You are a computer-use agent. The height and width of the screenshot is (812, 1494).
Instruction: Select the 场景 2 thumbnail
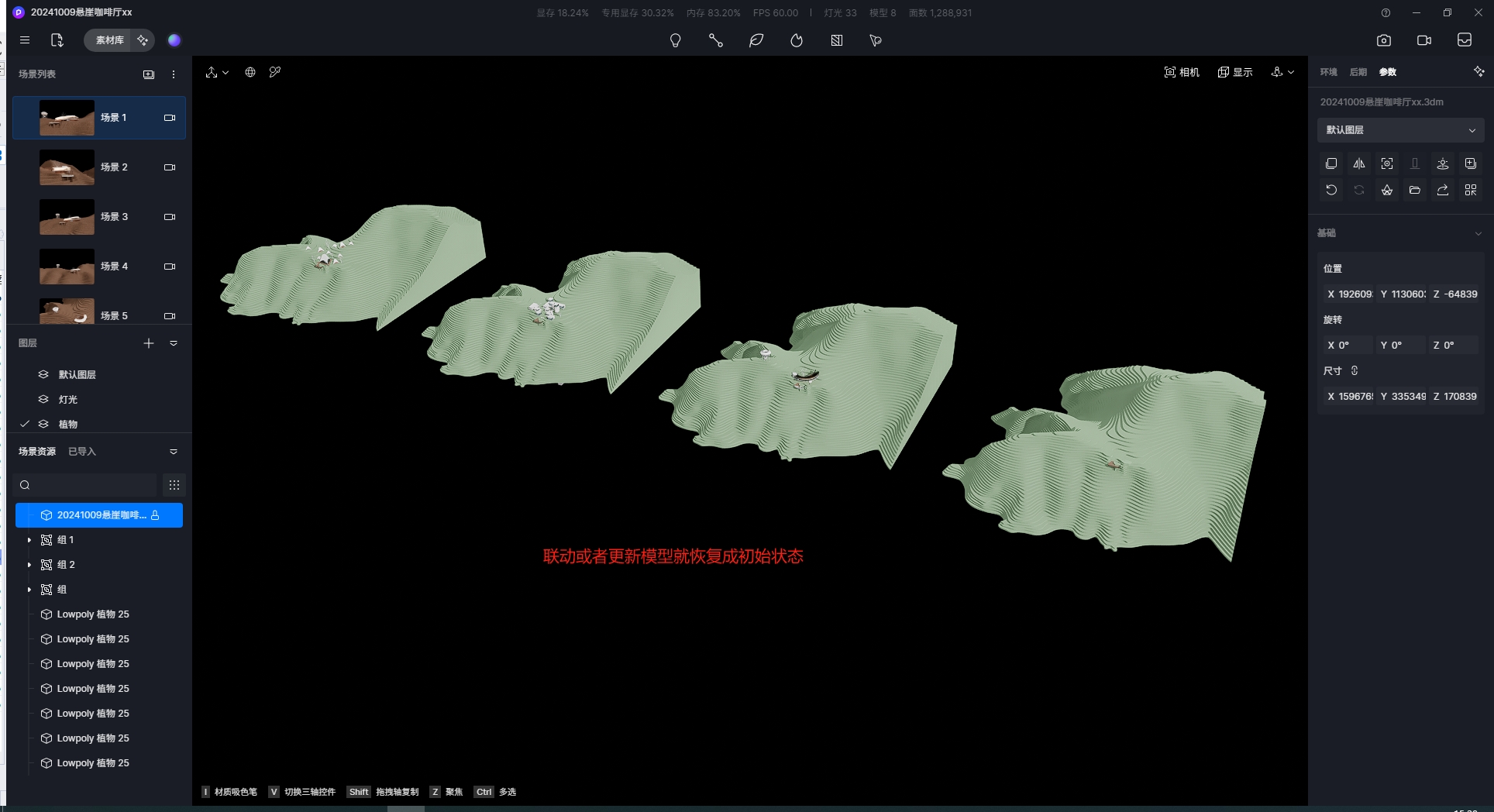pos(67,167)
